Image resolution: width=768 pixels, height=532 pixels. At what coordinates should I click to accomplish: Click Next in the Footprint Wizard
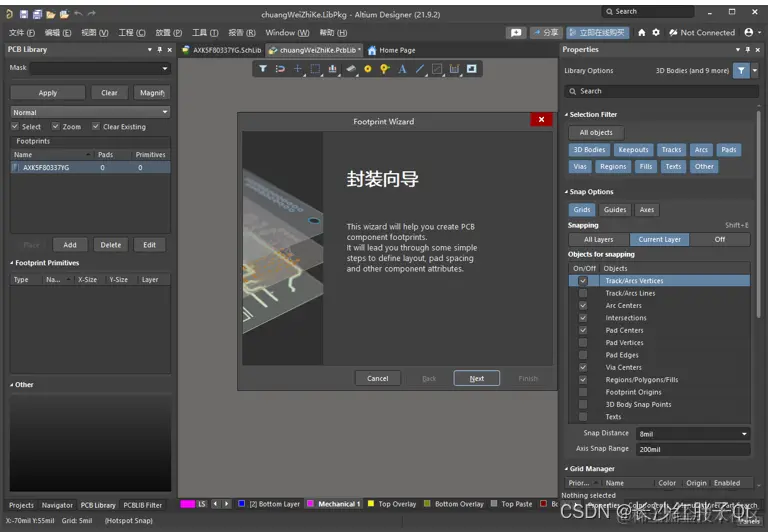477,378
